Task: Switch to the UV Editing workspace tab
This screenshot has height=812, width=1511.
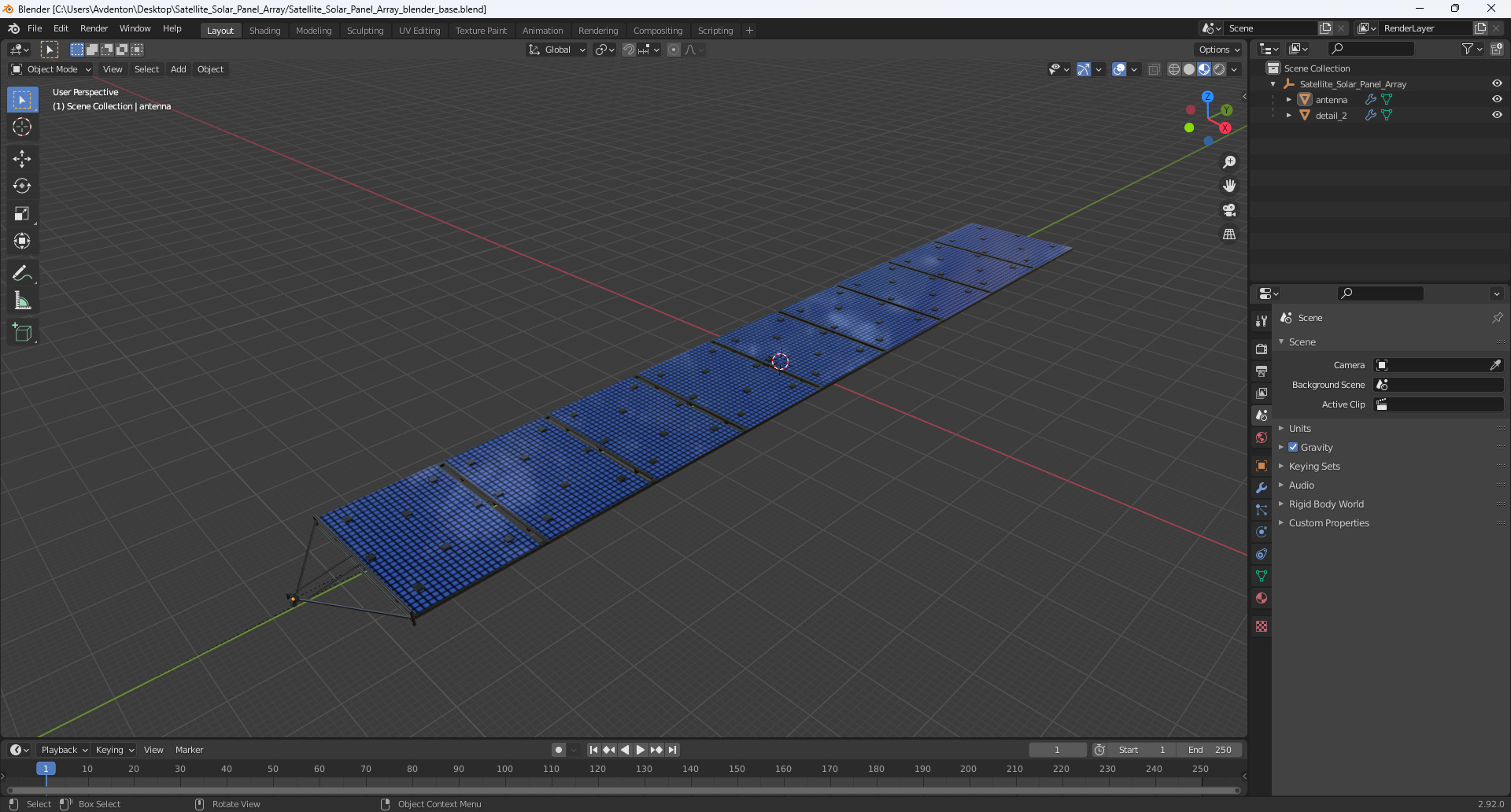Action: pyautogui.click(x=419, y=31)
